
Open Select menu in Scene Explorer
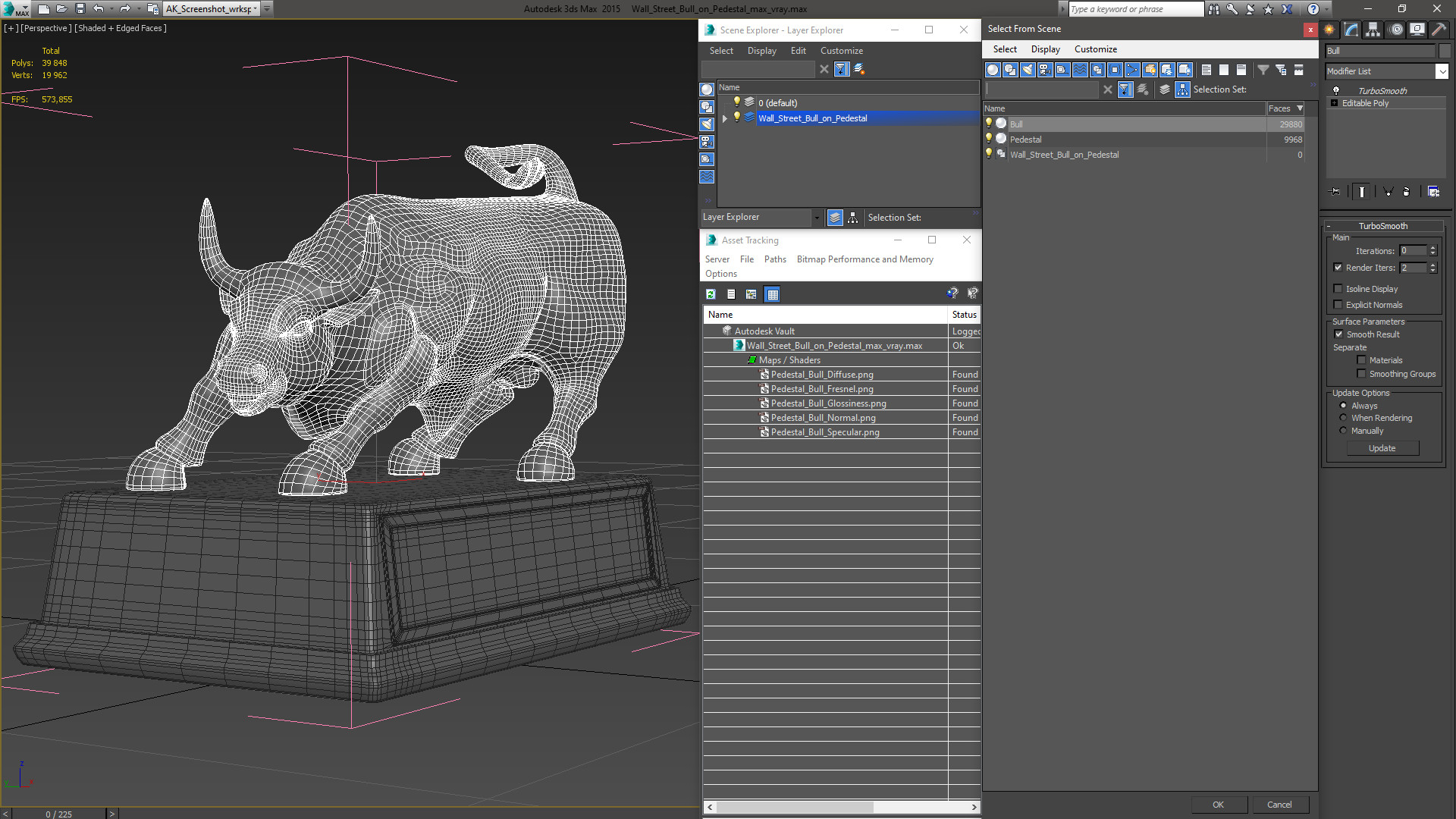[x=721, y=51]
